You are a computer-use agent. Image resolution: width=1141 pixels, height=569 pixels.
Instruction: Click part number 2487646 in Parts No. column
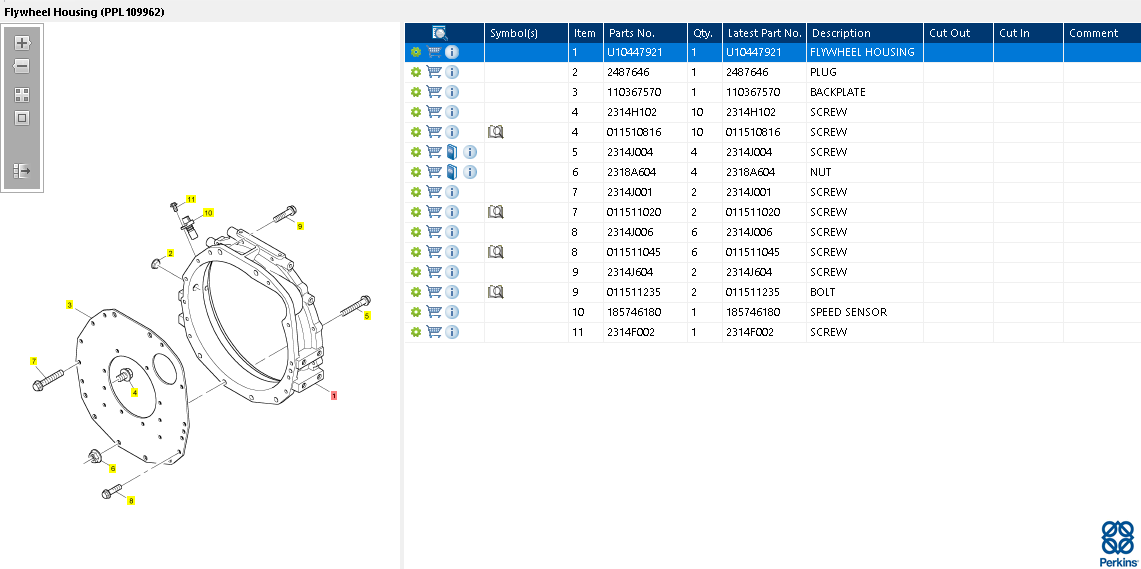629,72
